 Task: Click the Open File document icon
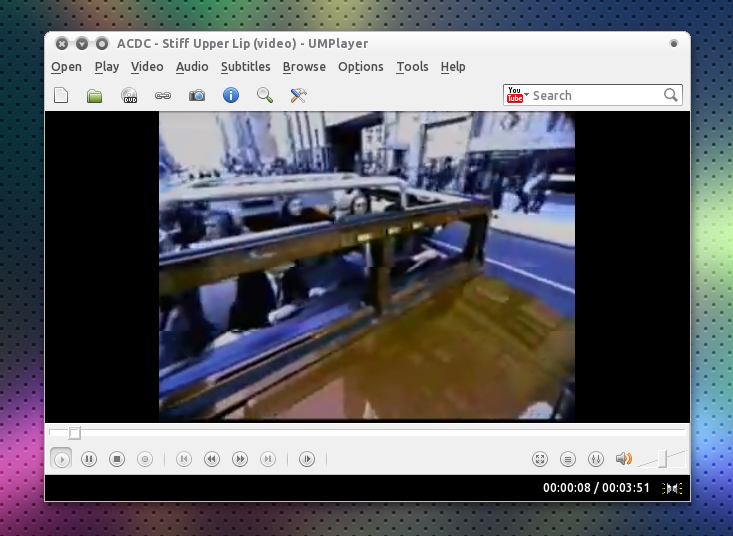click(61, 95)
